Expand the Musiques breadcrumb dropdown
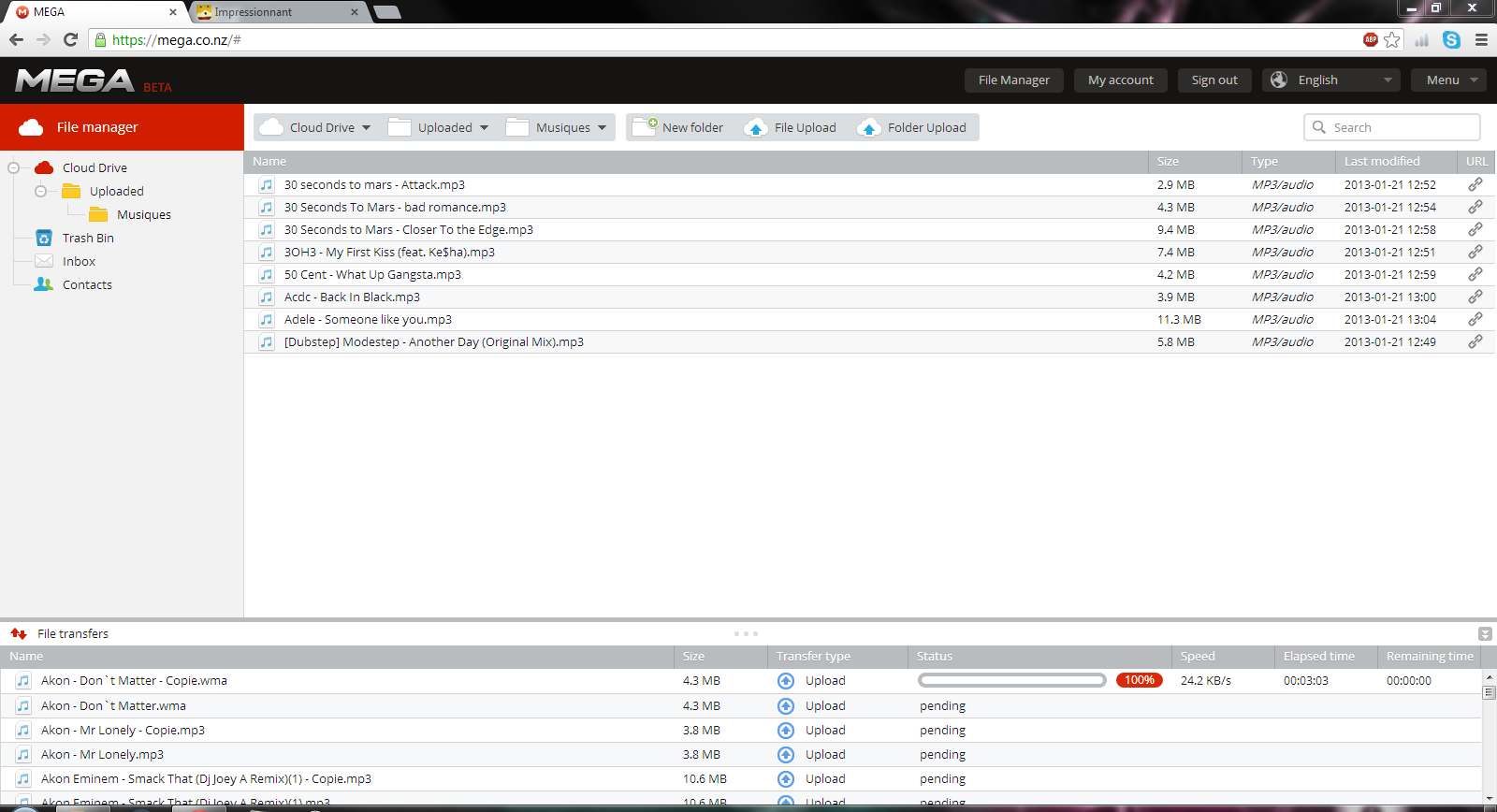Screen dimensions: 1497x812 tap(602, 128)
